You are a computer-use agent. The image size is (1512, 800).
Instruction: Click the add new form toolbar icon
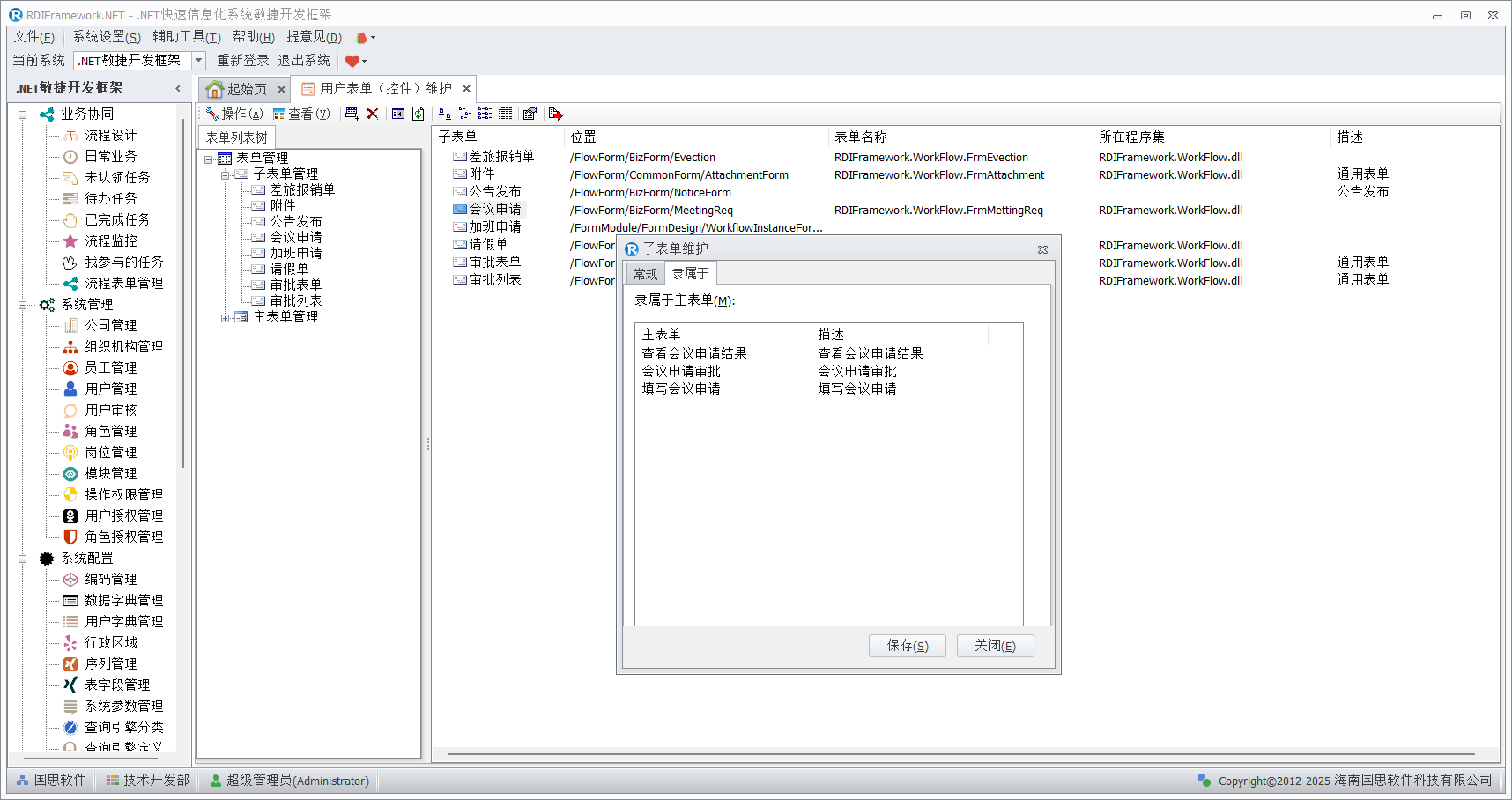coord(352,114)
